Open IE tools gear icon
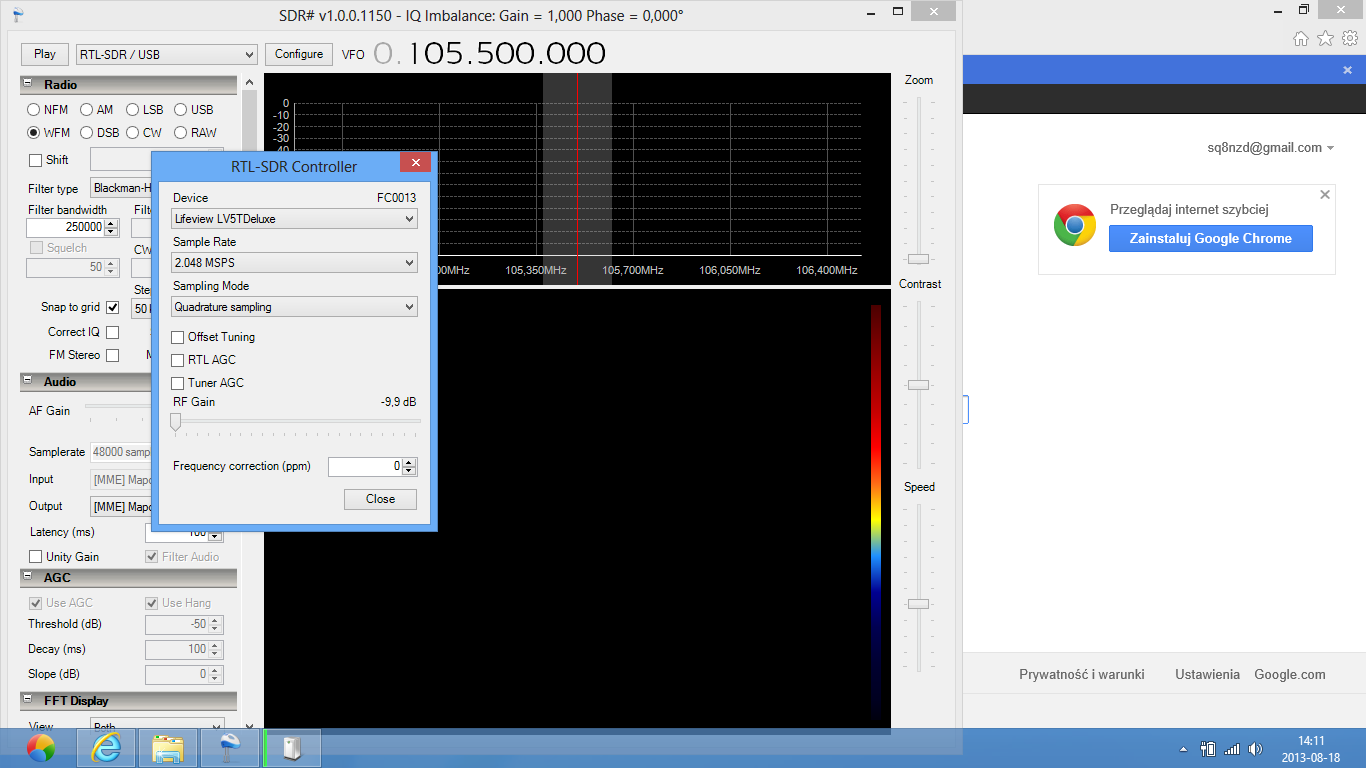Viewport: 1366px width, 768px height. (x=1349, y=39)
